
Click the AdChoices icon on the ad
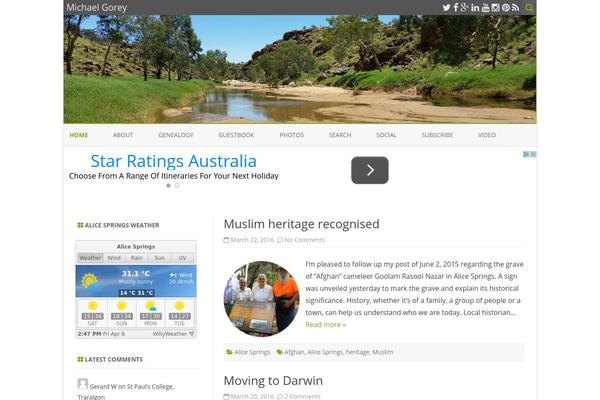(x=526, y=154)
